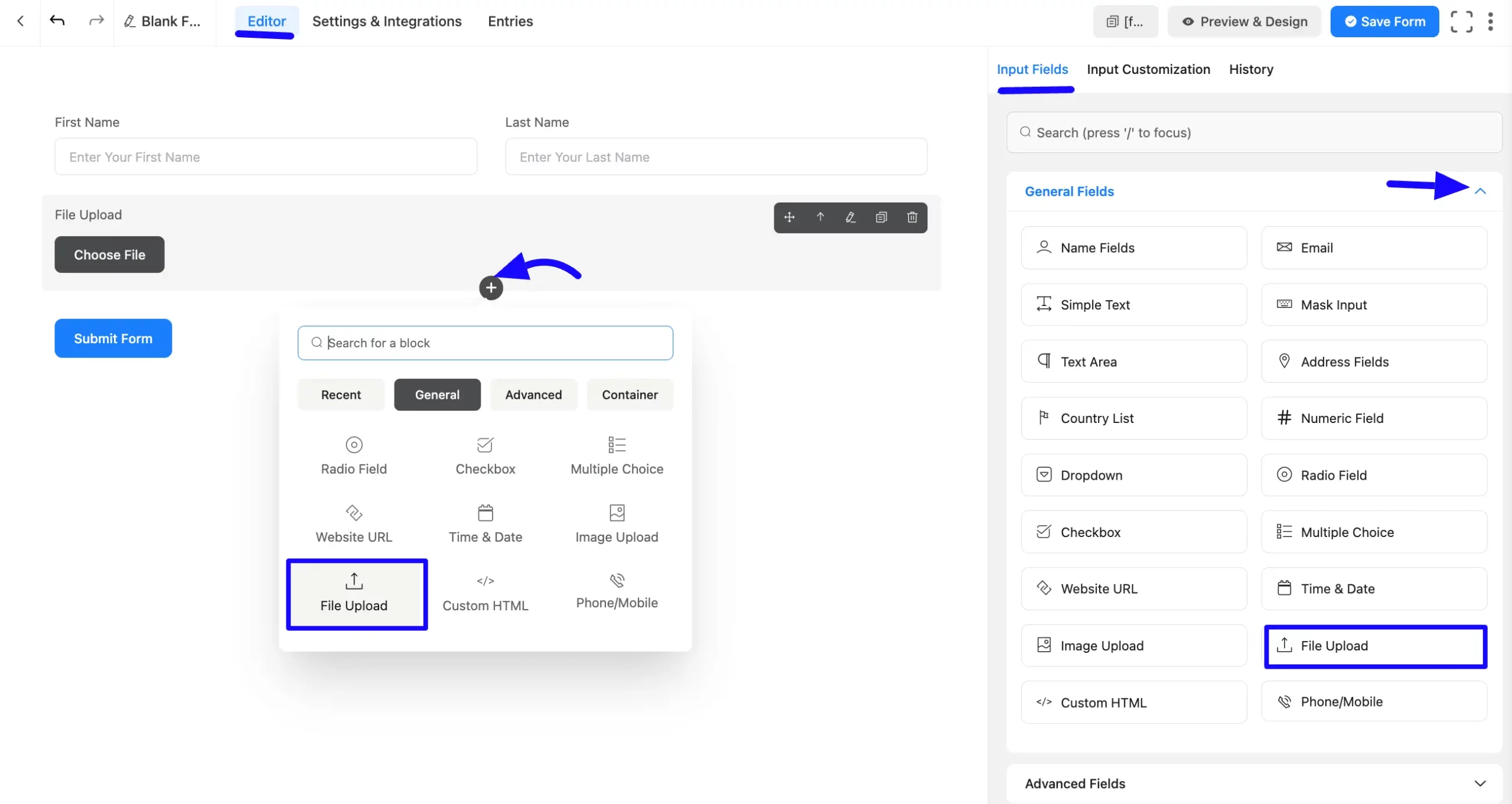The height and width of the screenshot is (804, 1512).
Task: Click the trash delete icon on File Upload field
Action: (912, 217)
